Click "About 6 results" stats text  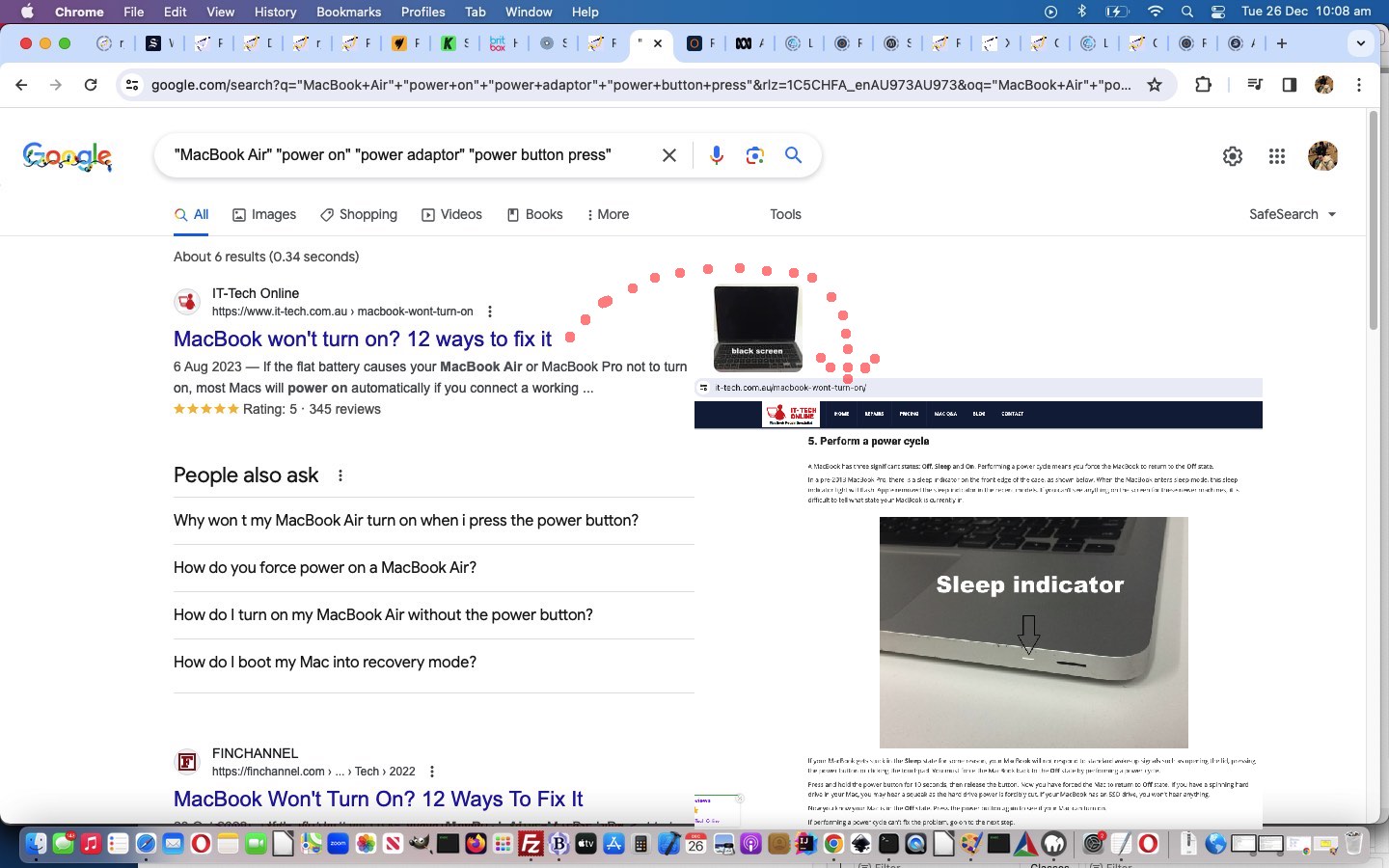tap(266, 258)
